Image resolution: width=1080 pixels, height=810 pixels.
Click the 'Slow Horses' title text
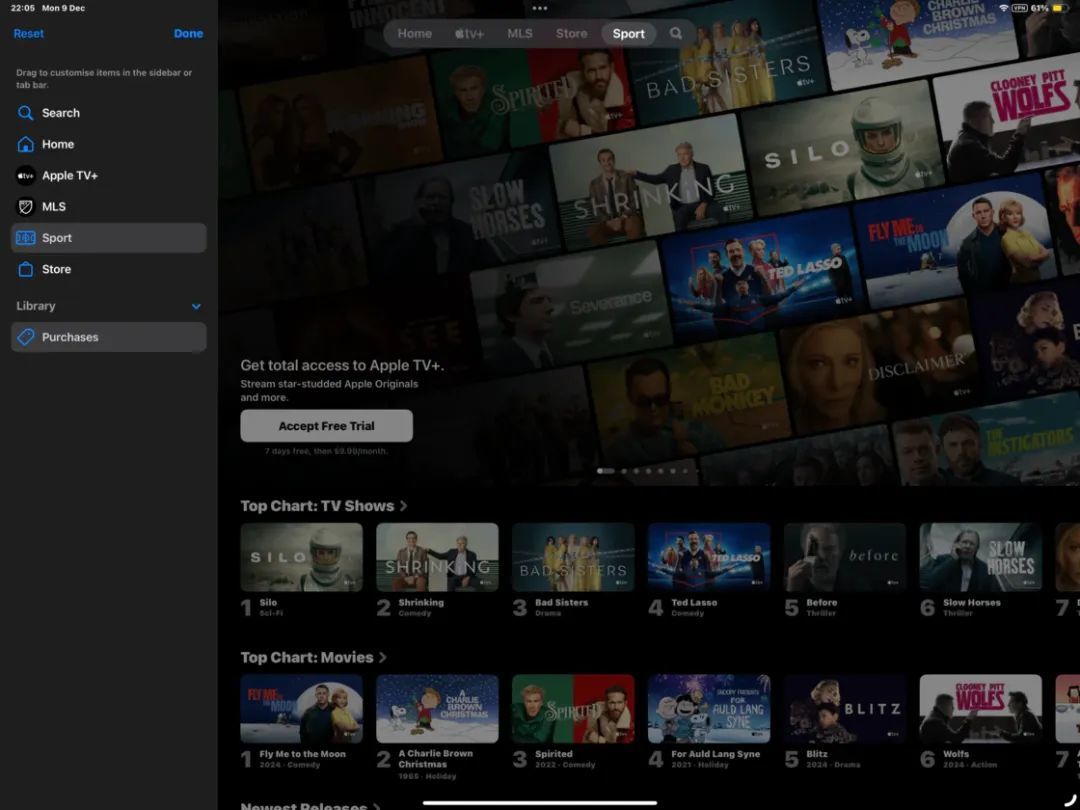971,603
